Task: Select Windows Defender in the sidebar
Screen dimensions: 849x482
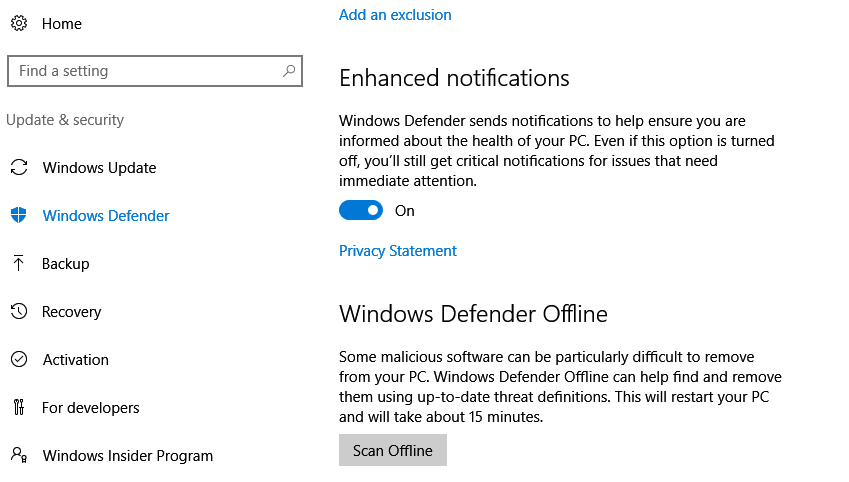Action: tap(106, 216)
